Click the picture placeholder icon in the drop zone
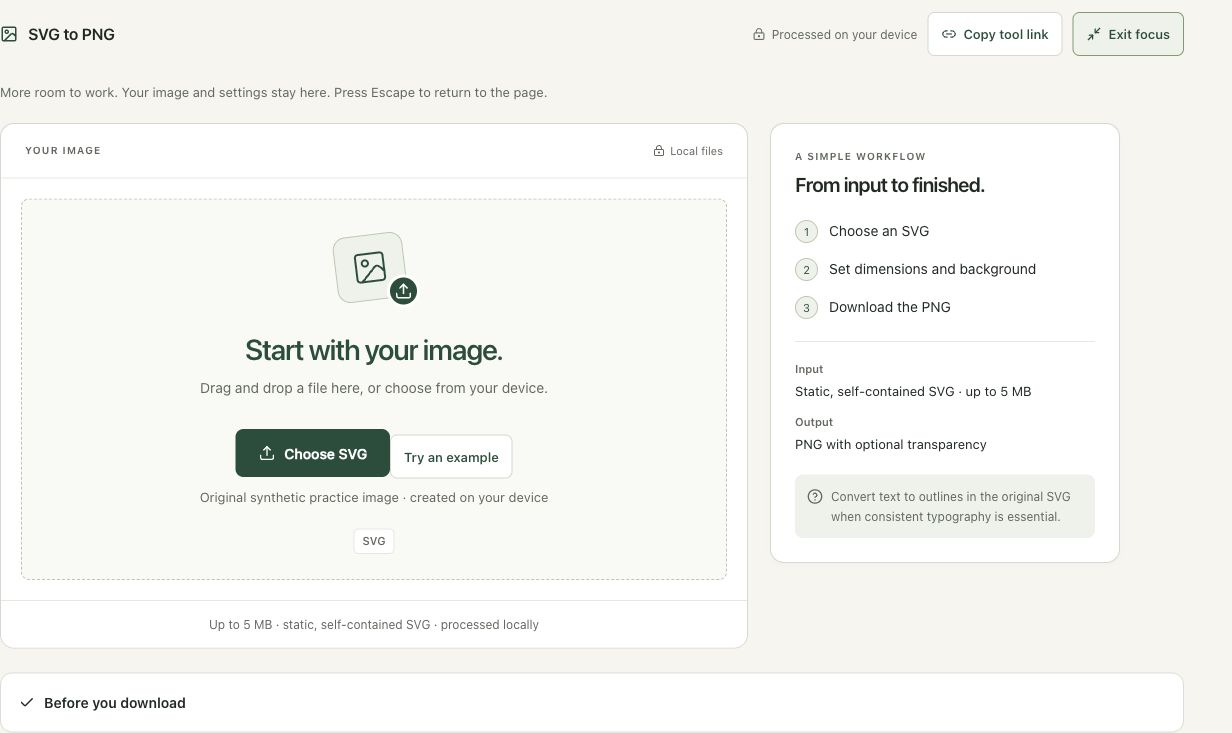This screenshot has width=1232, height=733. [369, 267]
